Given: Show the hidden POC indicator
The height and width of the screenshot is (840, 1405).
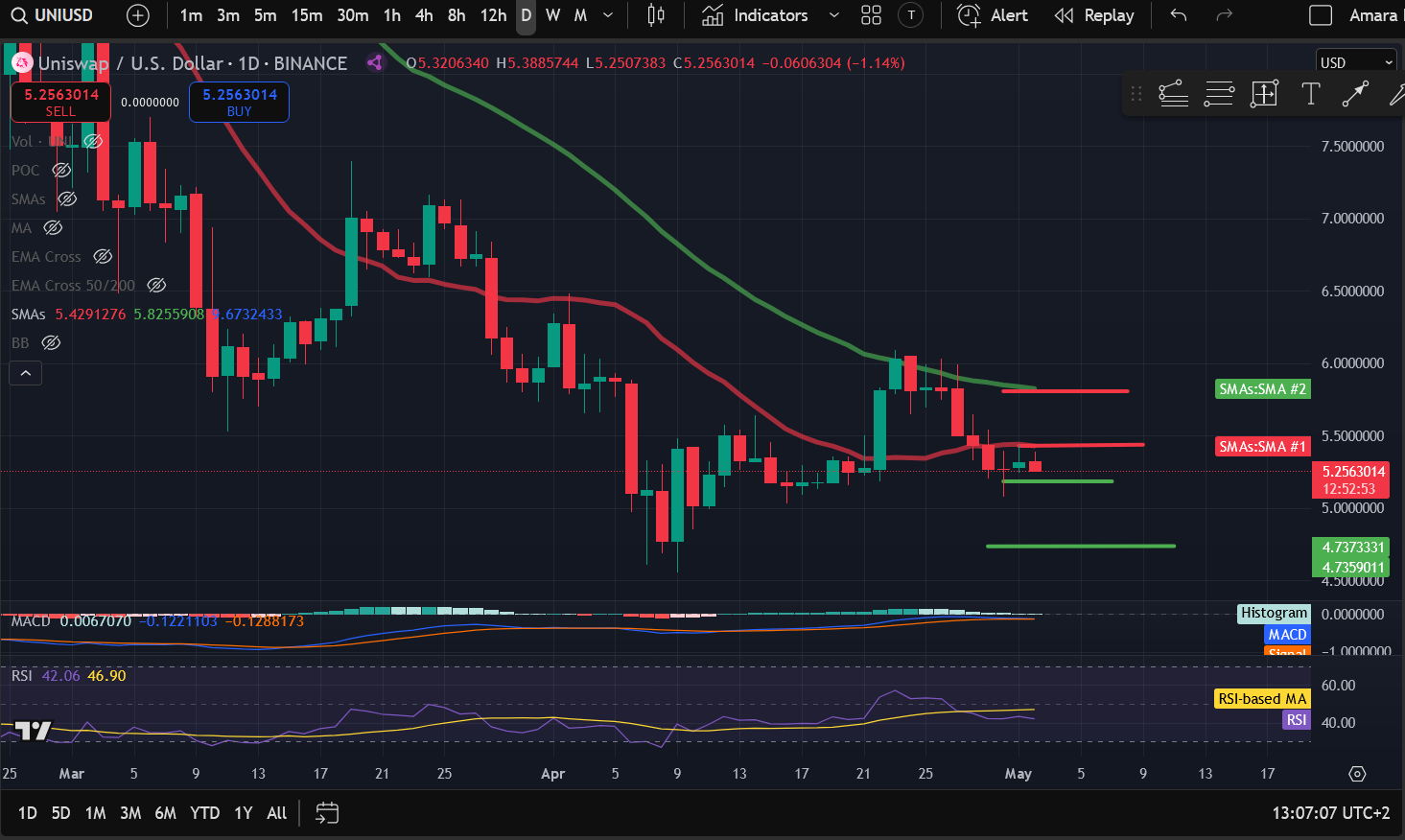Looking at the screenshot, I should point(61,171).
